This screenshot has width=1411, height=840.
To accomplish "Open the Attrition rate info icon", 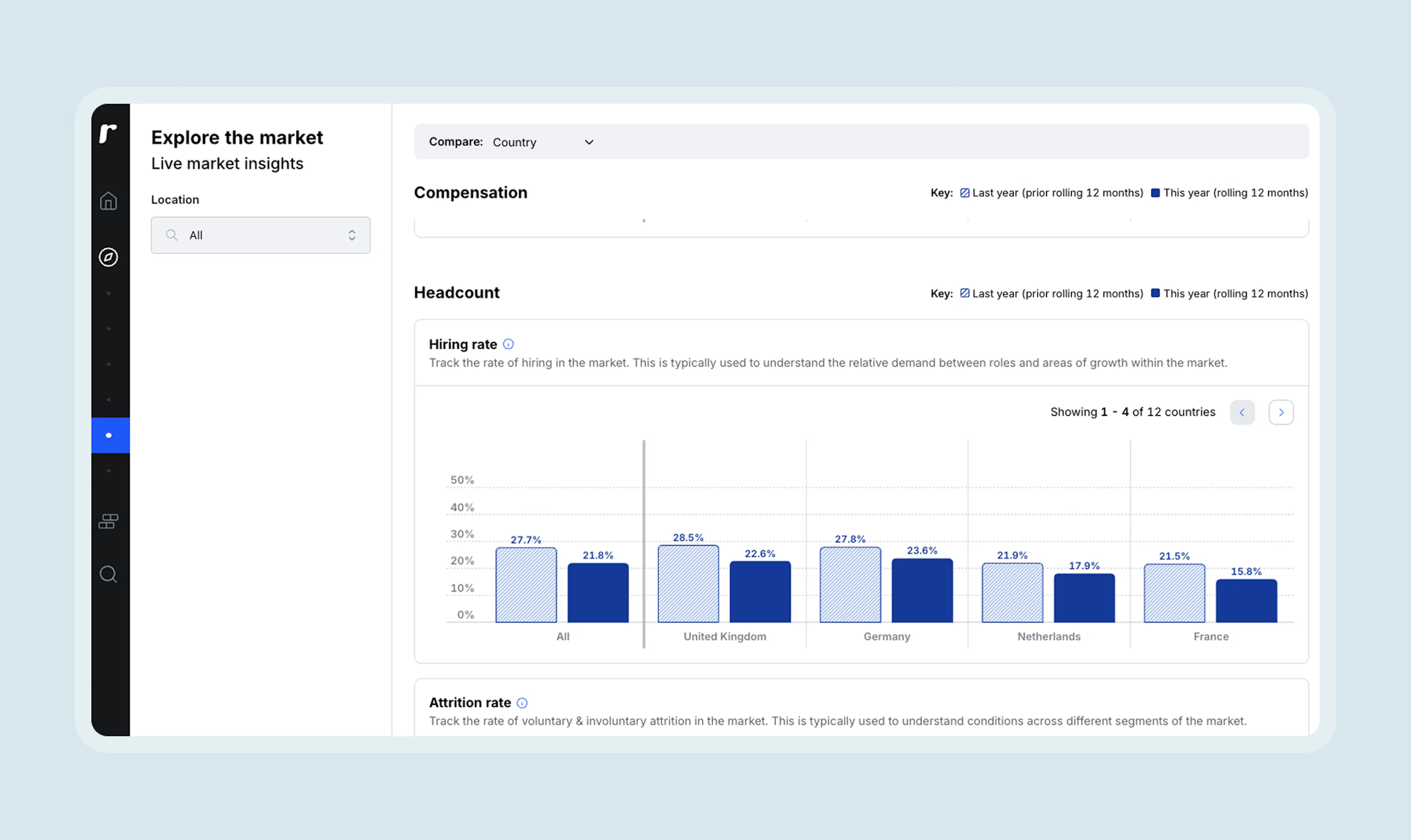I will click(x=522, y=703).
